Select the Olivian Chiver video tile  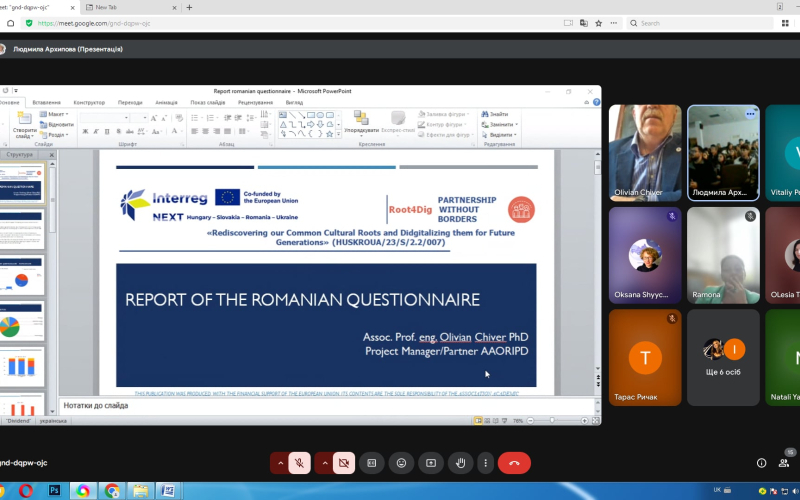click(x=645, y=153)
